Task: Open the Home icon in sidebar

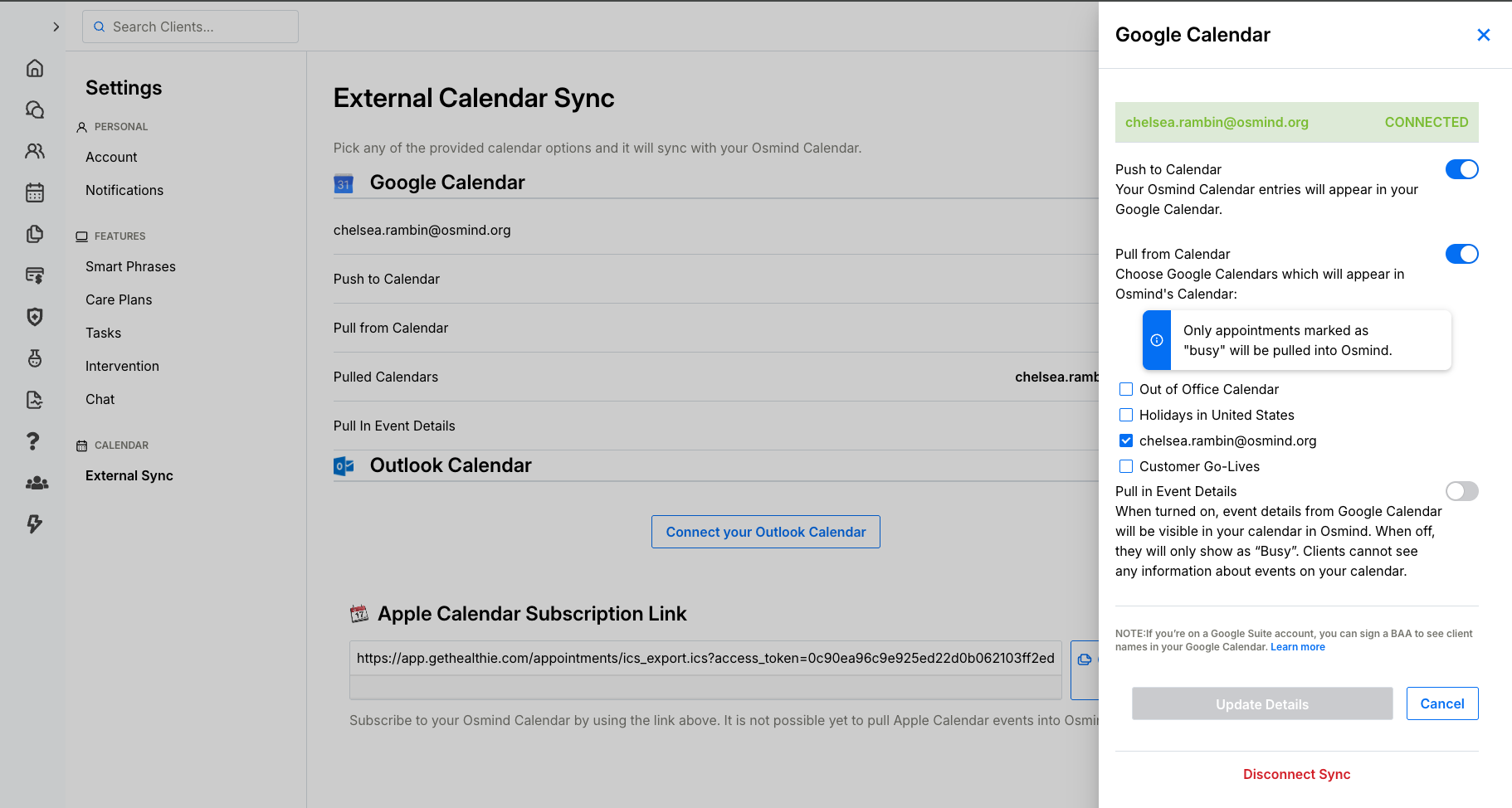Action: click(35, 68)
